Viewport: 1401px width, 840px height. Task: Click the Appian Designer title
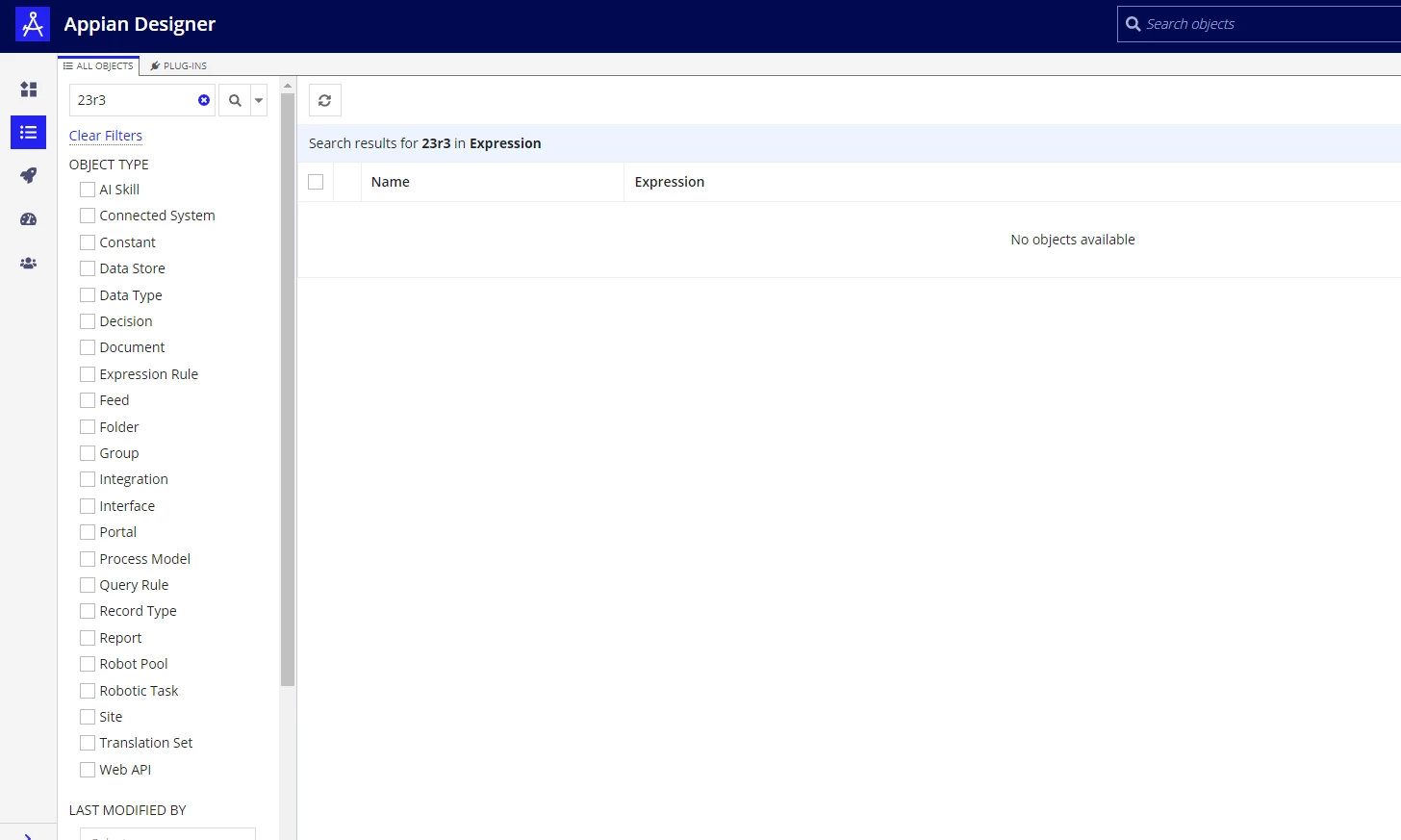tap(140, 24)
